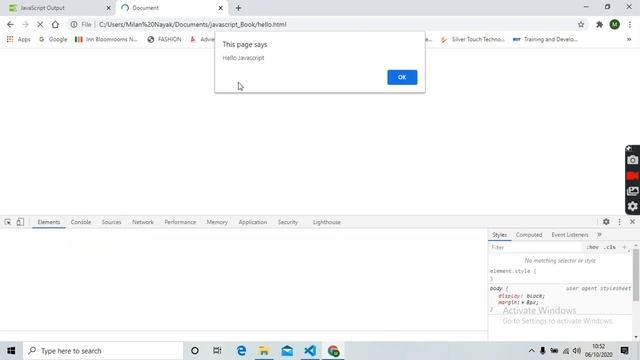Select the Document browser tab
Screen dimensions: 640x360
click(172, 8)
